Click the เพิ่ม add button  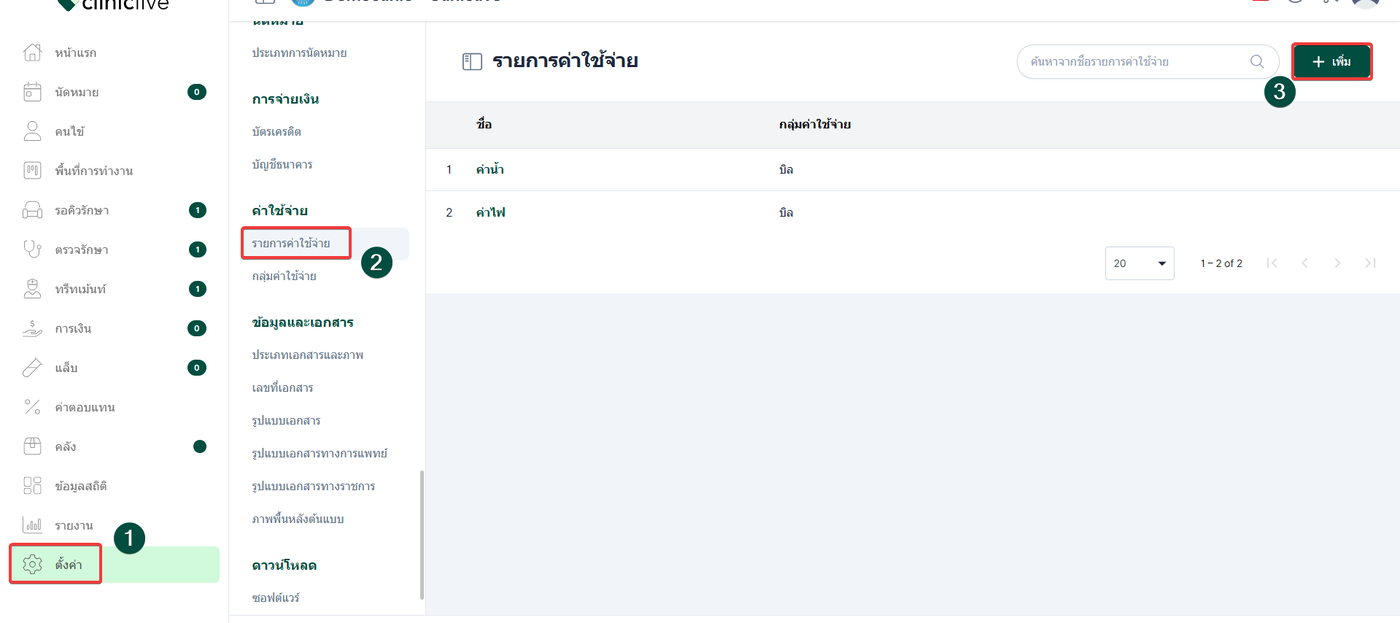[x=1331, y=62]
